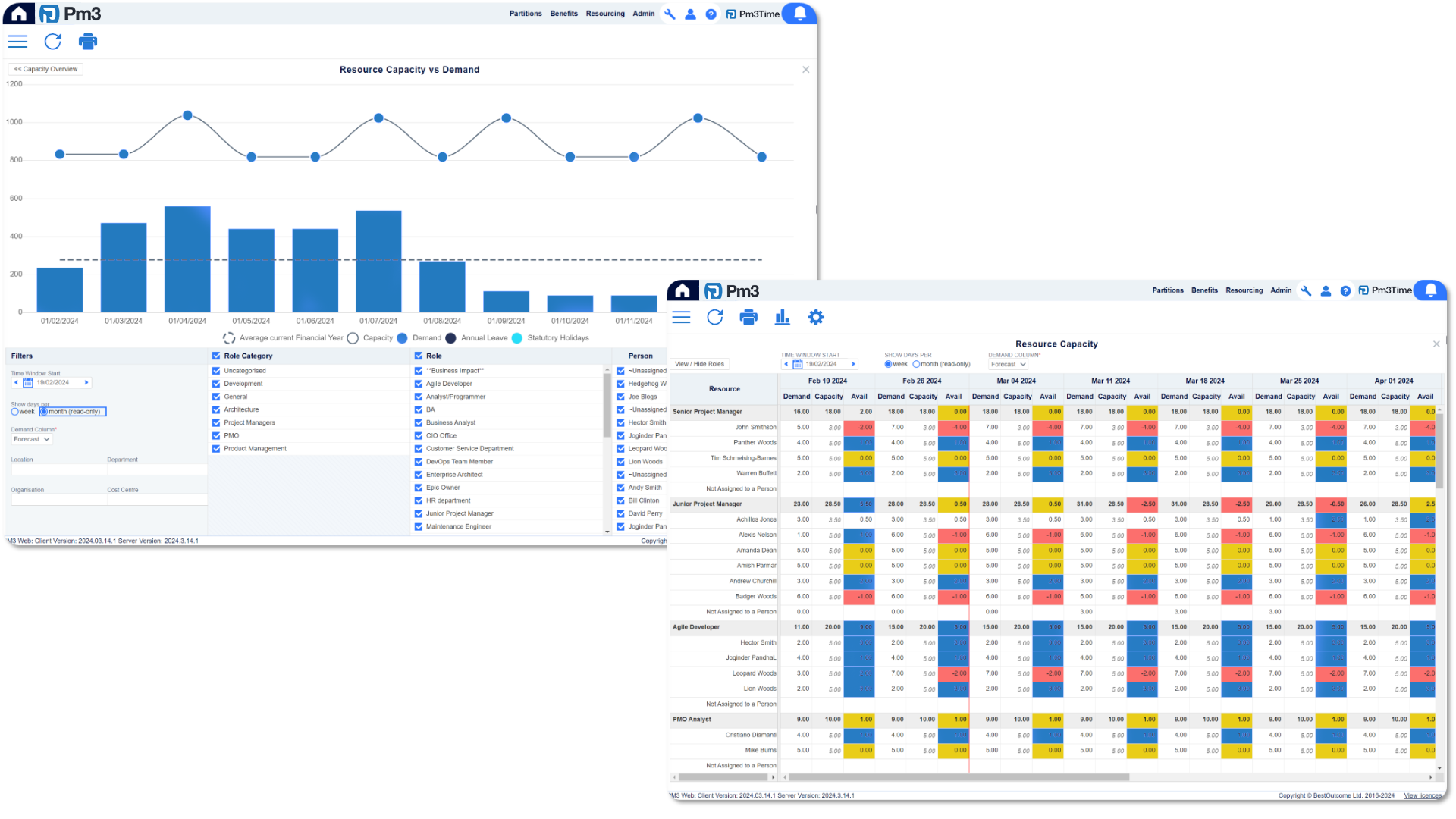Open Benefits menu in the Capacity vs Demand window
The height and width of the screenshot is (819, 1456).
[x=563, y=14]
